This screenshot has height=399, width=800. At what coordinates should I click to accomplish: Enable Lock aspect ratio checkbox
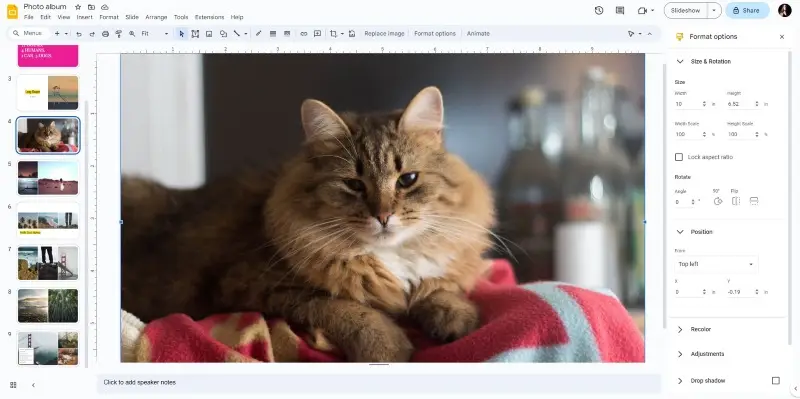pyautogui.click(x=679, y=157)
